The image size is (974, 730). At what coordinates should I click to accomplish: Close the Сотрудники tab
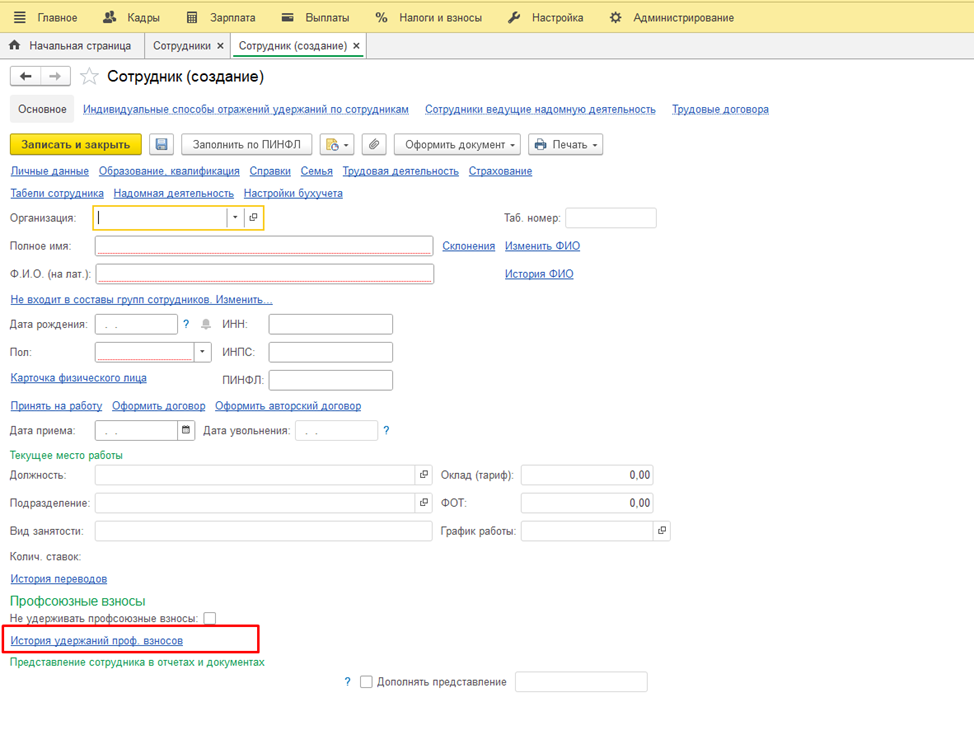[220, 46]
